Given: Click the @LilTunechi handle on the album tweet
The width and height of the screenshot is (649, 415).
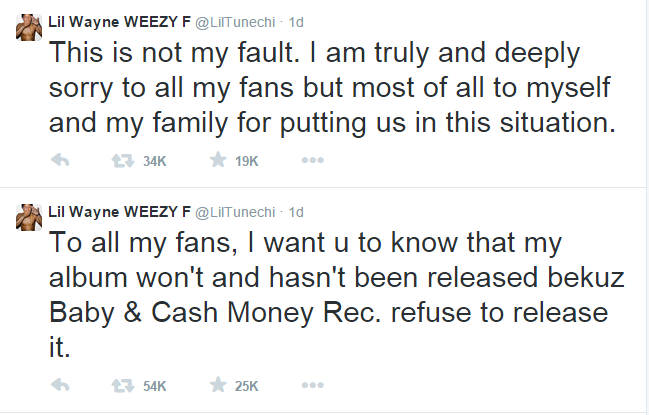Looking at the screenshot, I should [x=235, y=212].
